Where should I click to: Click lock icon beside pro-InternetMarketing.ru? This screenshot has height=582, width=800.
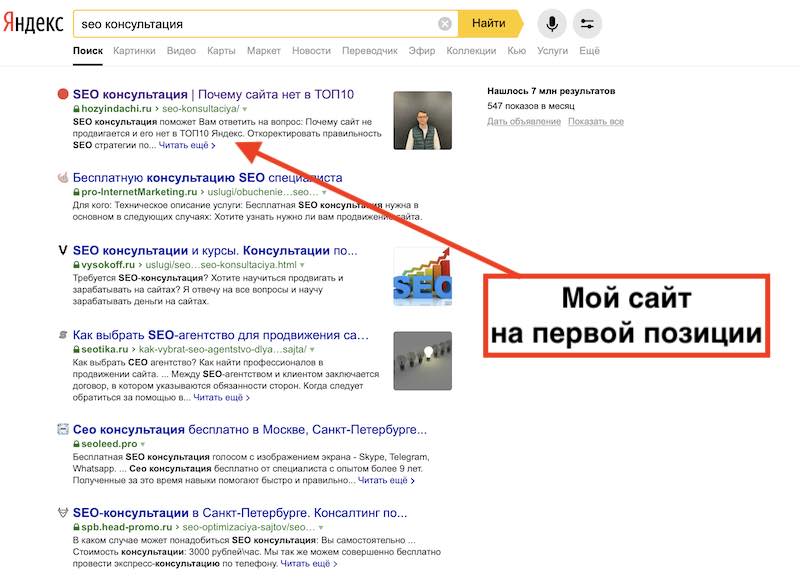(77, 192)
